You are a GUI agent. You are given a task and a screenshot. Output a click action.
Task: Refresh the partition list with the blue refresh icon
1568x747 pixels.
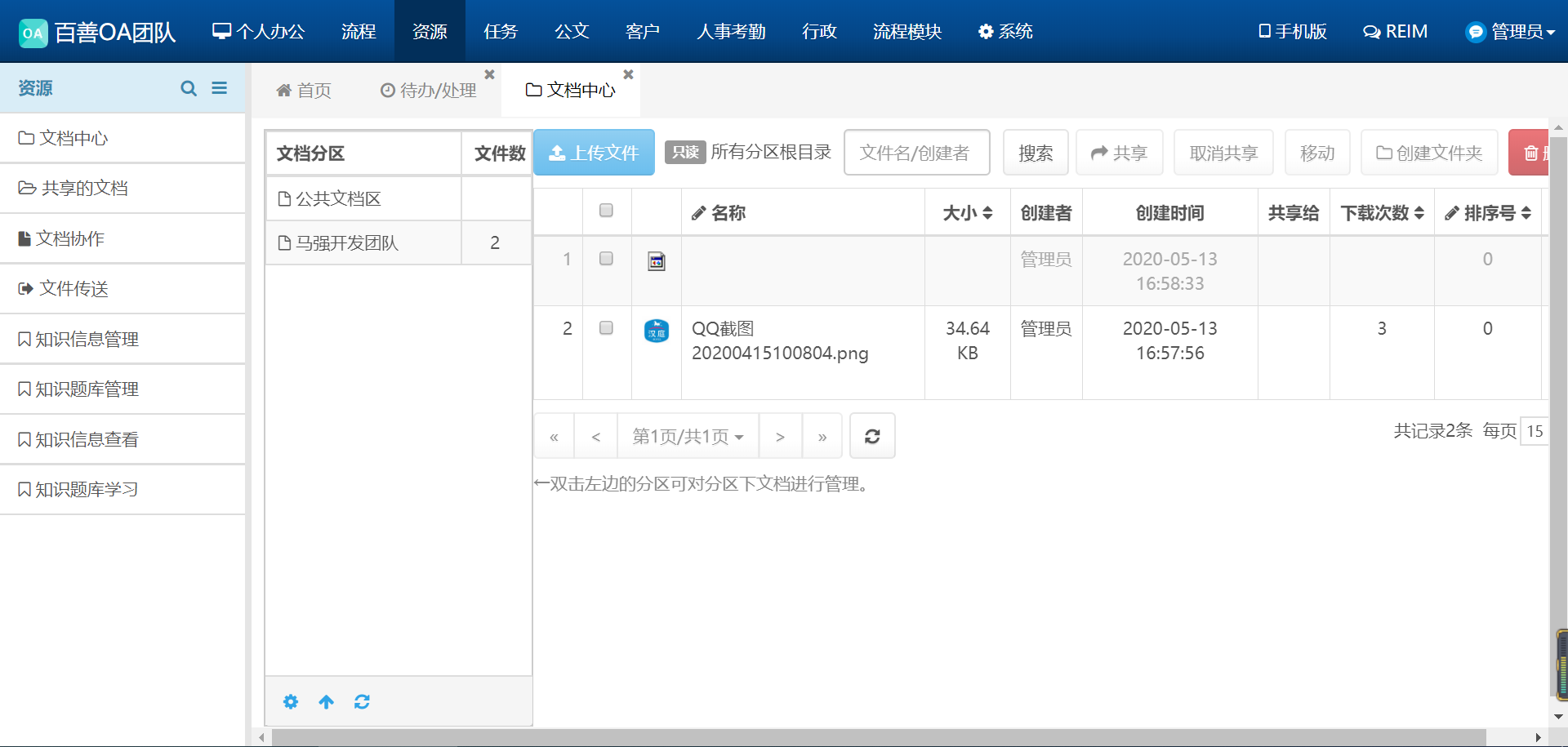pos(362,702)
